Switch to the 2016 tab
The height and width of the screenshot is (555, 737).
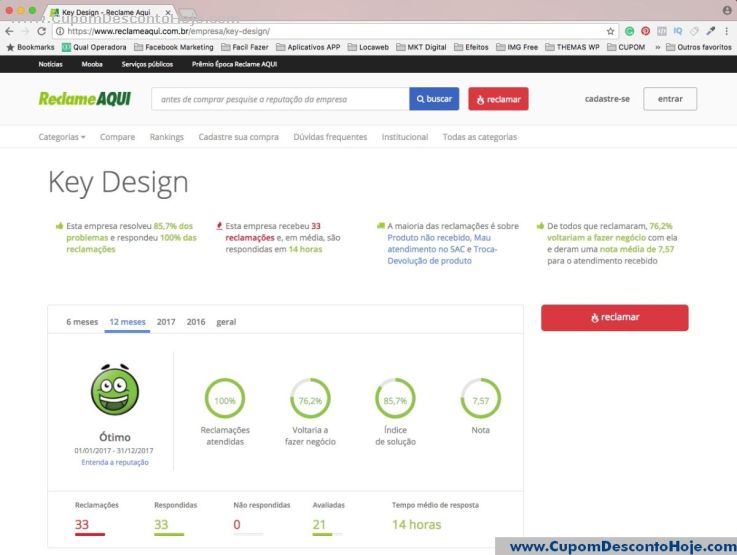coord(196,322)
